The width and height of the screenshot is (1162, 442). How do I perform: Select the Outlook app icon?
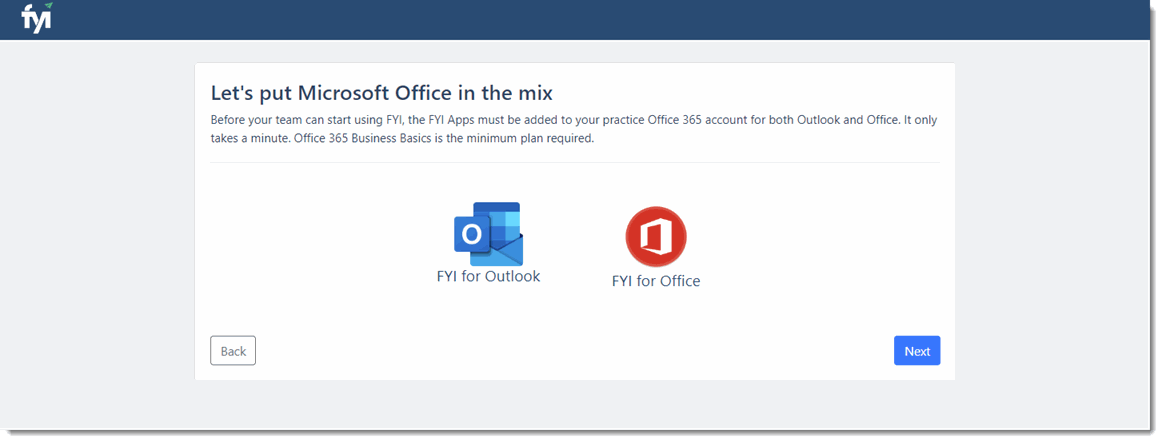[x=488, y=234]
